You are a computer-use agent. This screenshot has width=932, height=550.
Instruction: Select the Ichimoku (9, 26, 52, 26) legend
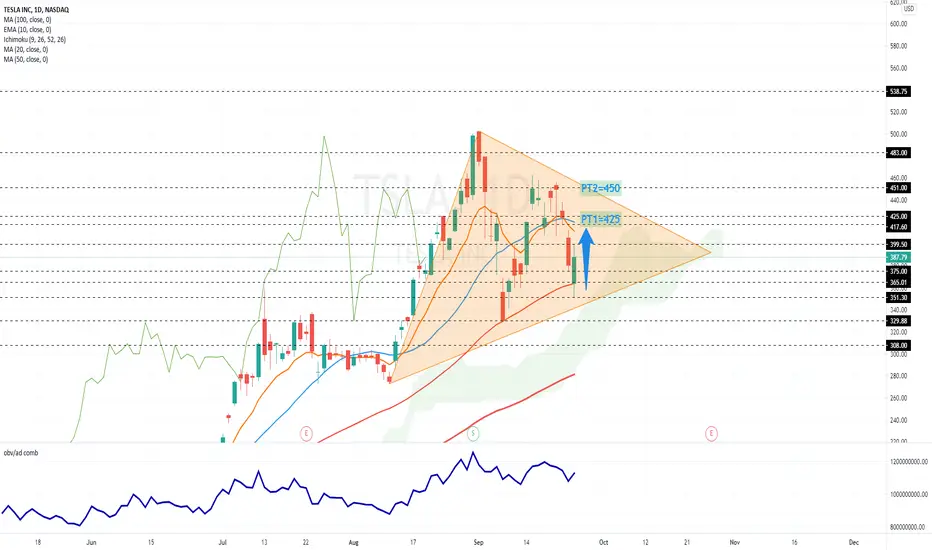pos(34,40)
